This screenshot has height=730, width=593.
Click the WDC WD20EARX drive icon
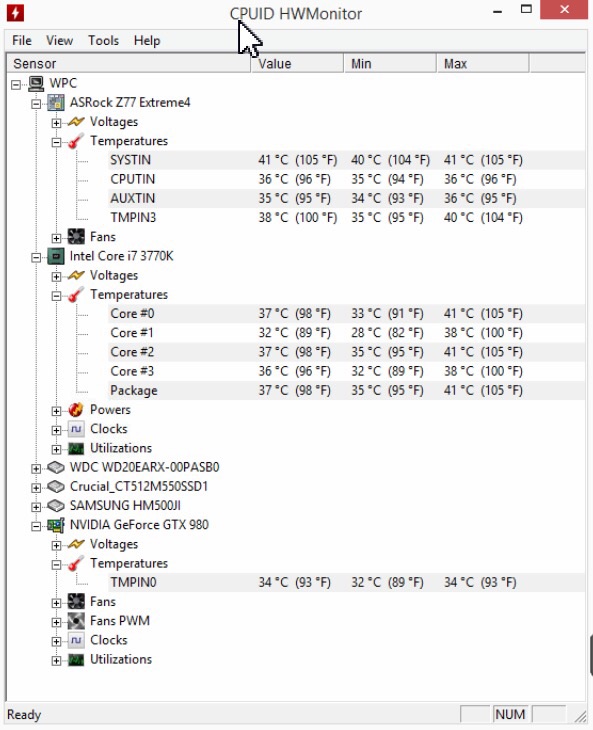coord(56,467)
